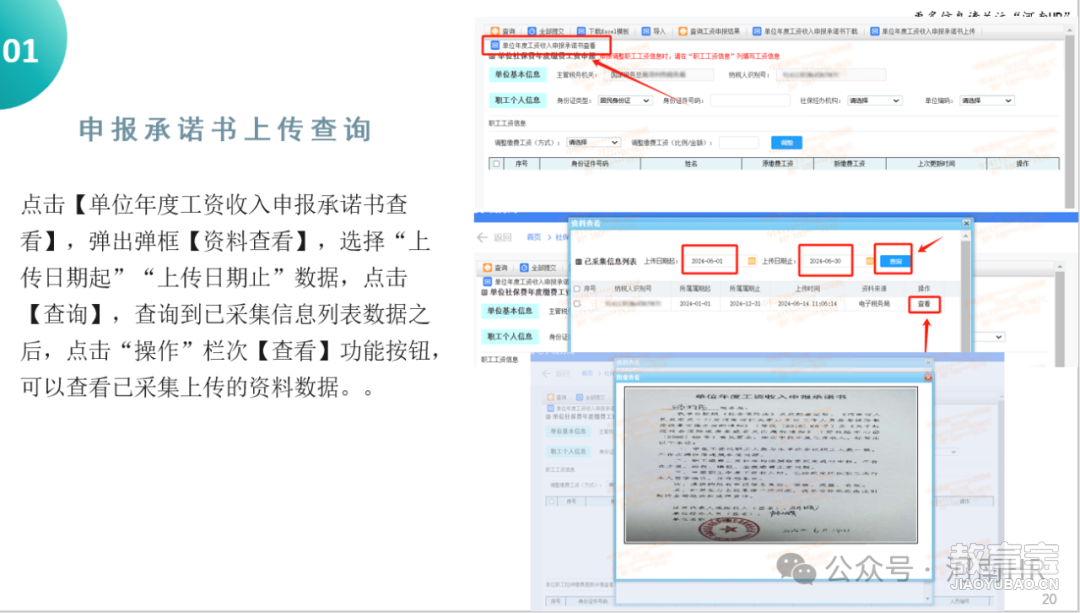Click the 身份证件号码 input field
Screen dimensions: 1080x613
[750, 101]
